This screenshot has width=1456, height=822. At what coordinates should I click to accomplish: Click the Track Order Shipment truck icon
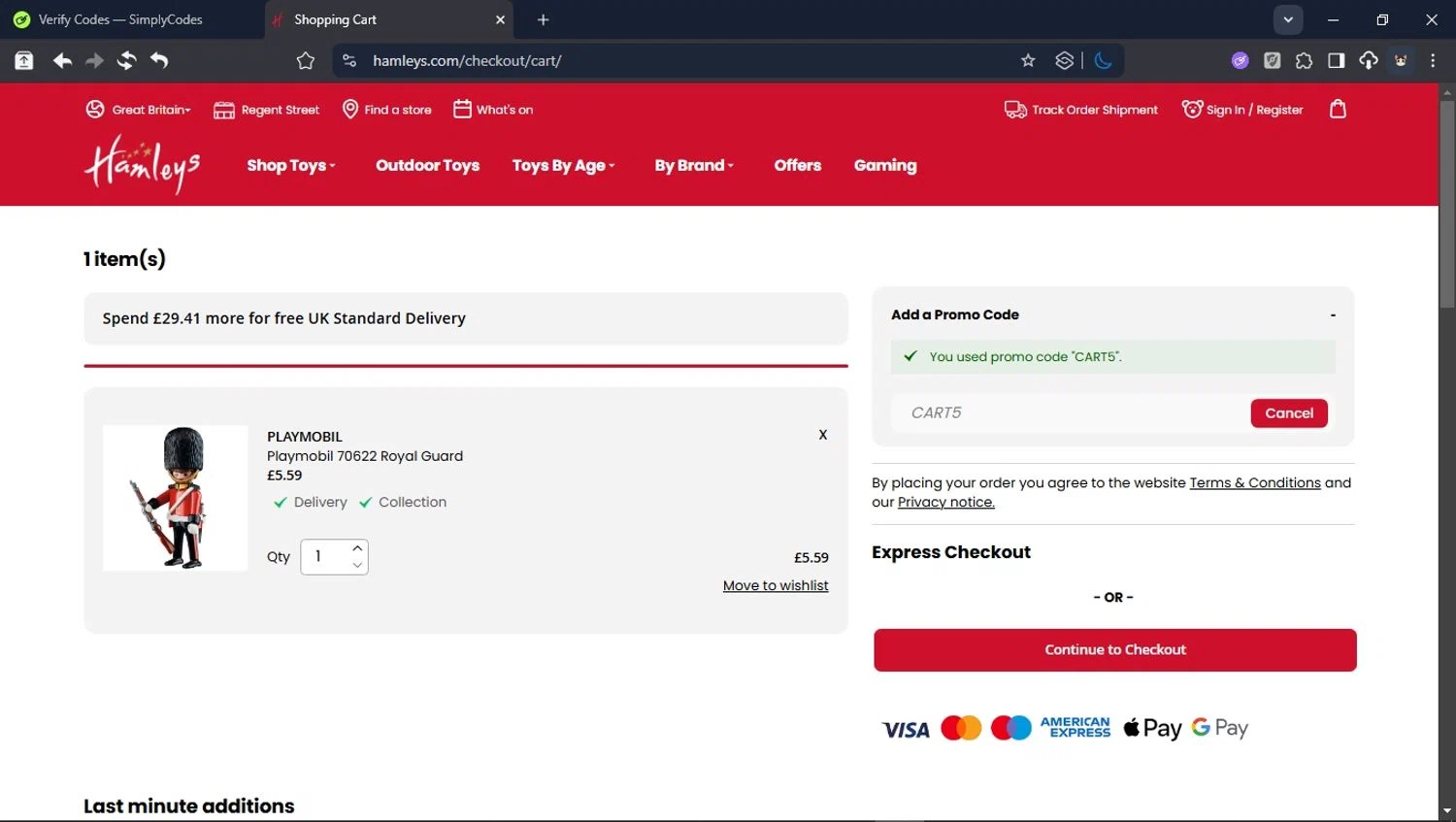(1015, 110)
